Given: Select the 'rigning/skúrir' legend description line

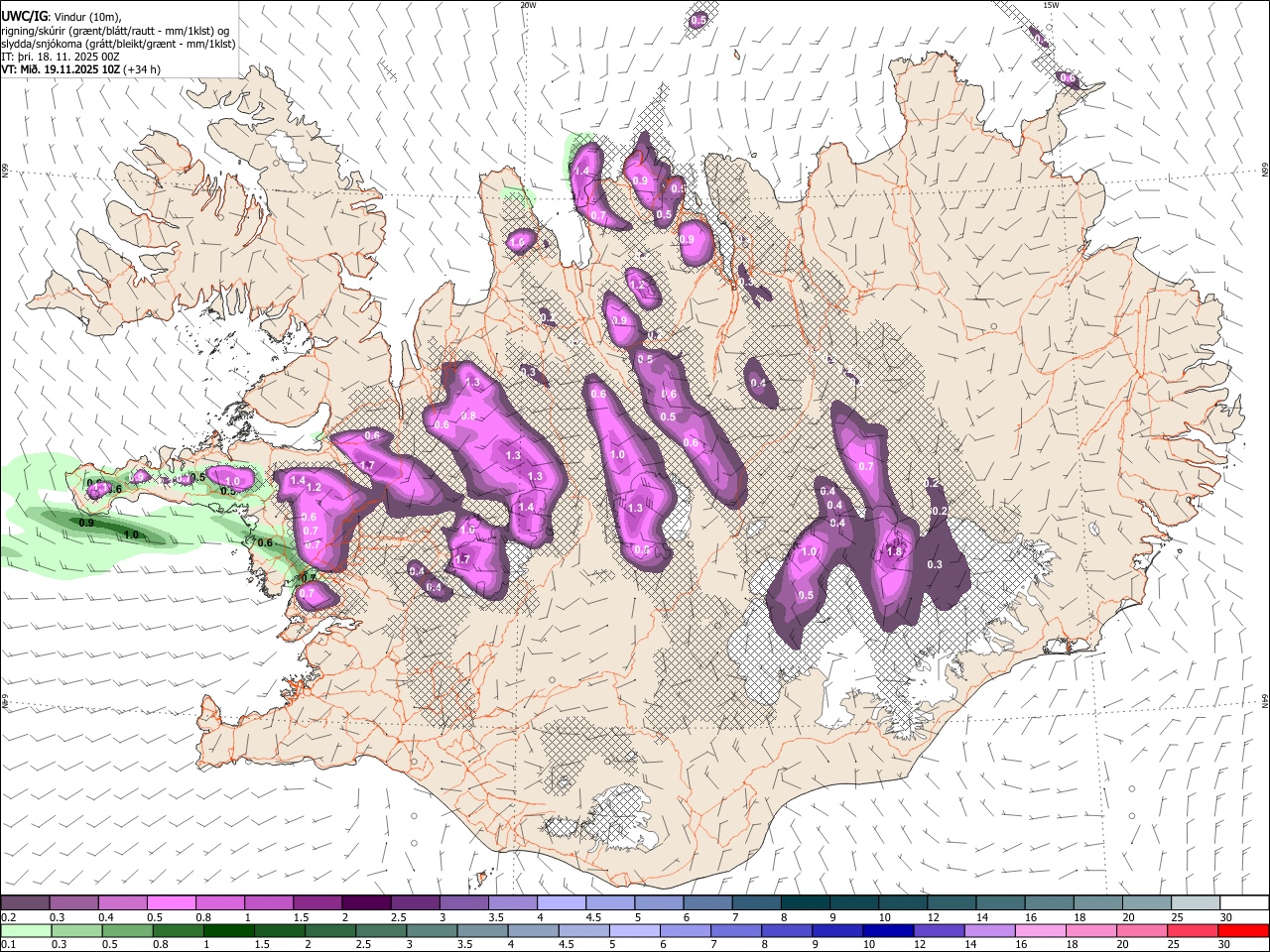Looking at the screenshot, I should [x=115, y=31].
